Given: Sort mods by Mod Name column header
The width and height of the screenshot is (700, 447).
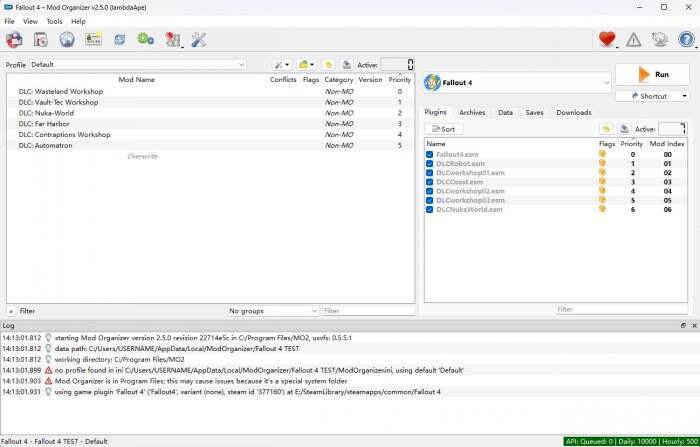Looking at the screenshot, I should click(x=137, y=79).
